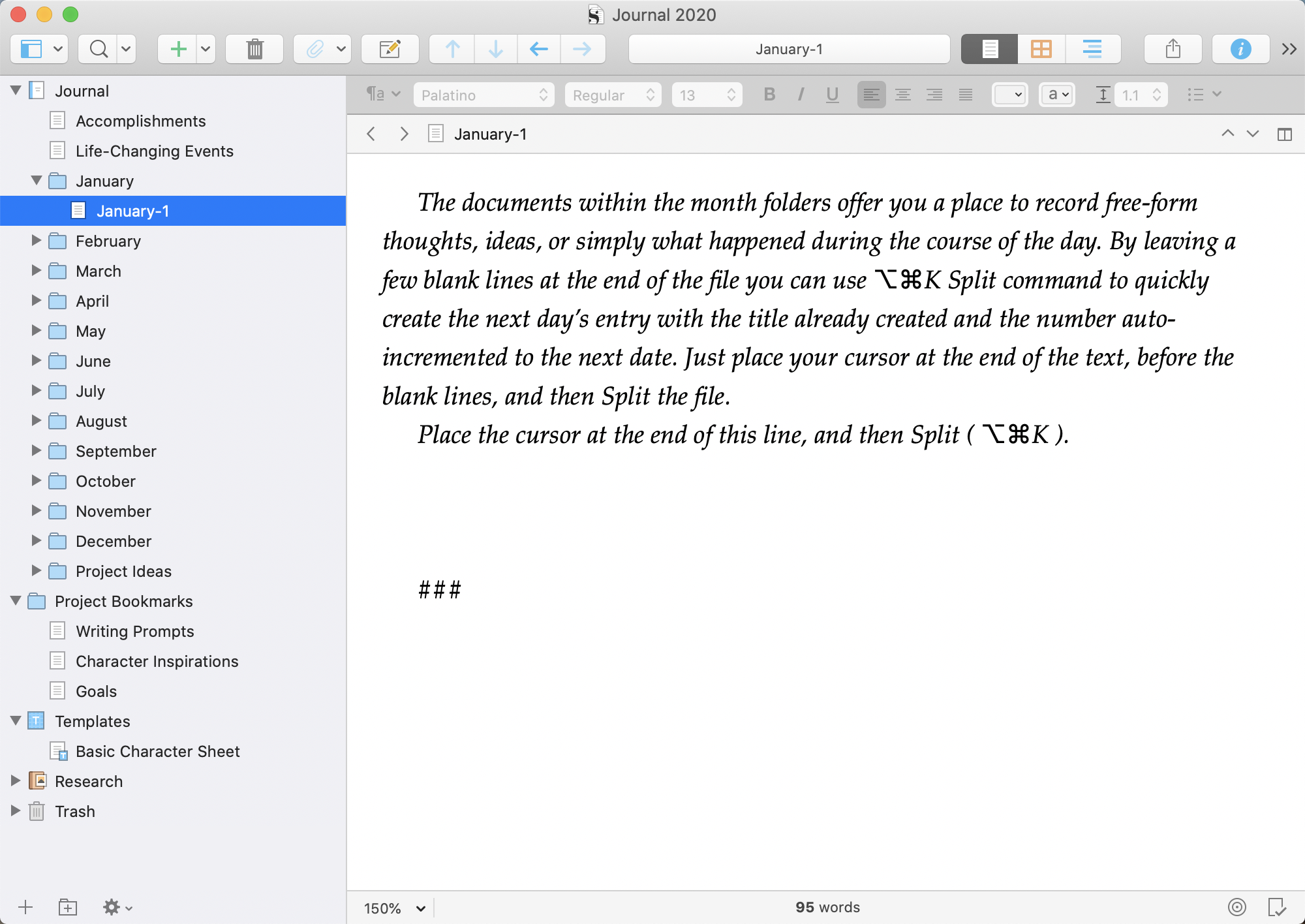The image size is (1305, 924).
Task: Click the document icon beside header January-1
Action: click(435, 134)
